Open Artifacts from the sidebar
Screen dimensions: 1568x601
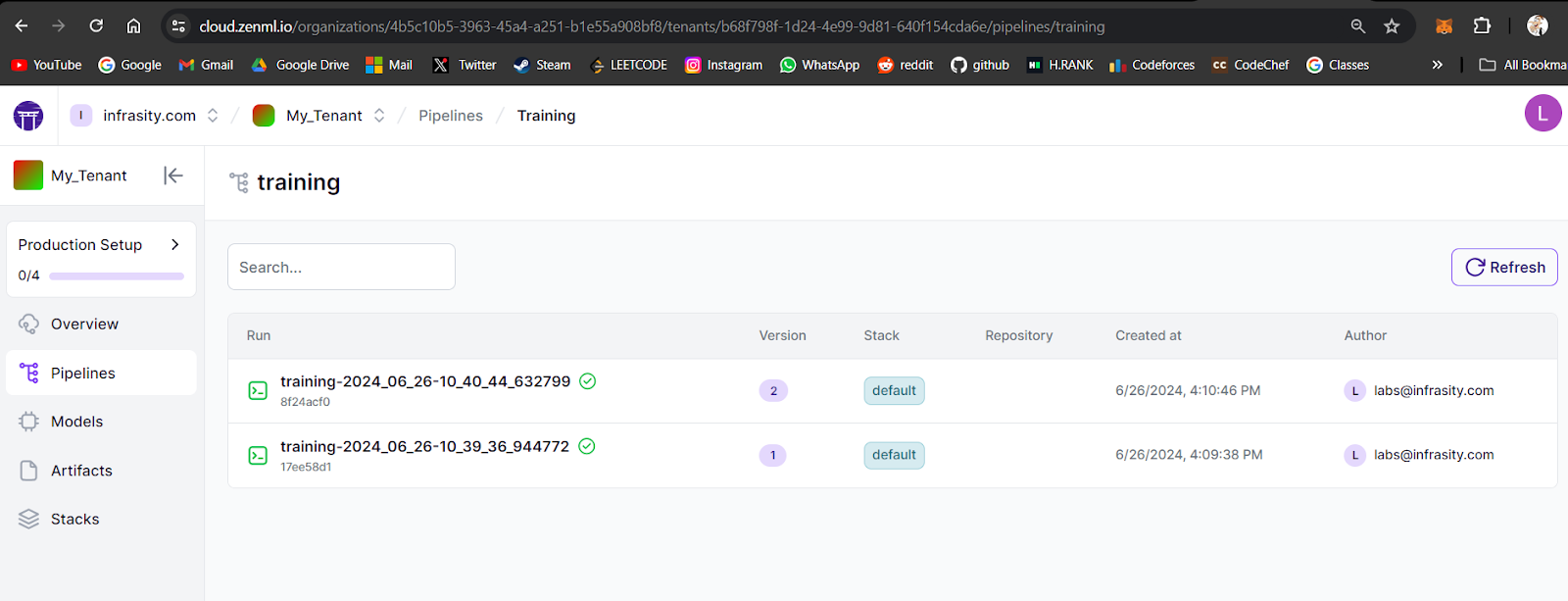point(81,471)
